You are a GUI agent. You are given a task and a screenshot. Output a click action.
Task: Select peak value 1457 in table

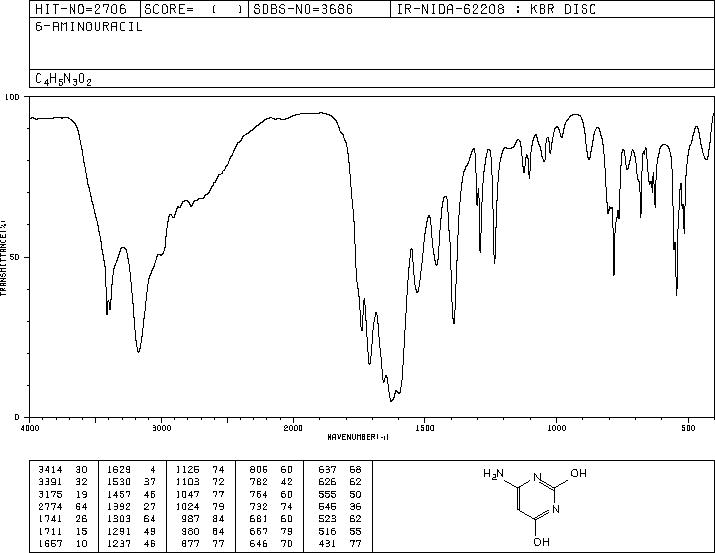pyautogui.click(x=119, y=495)
